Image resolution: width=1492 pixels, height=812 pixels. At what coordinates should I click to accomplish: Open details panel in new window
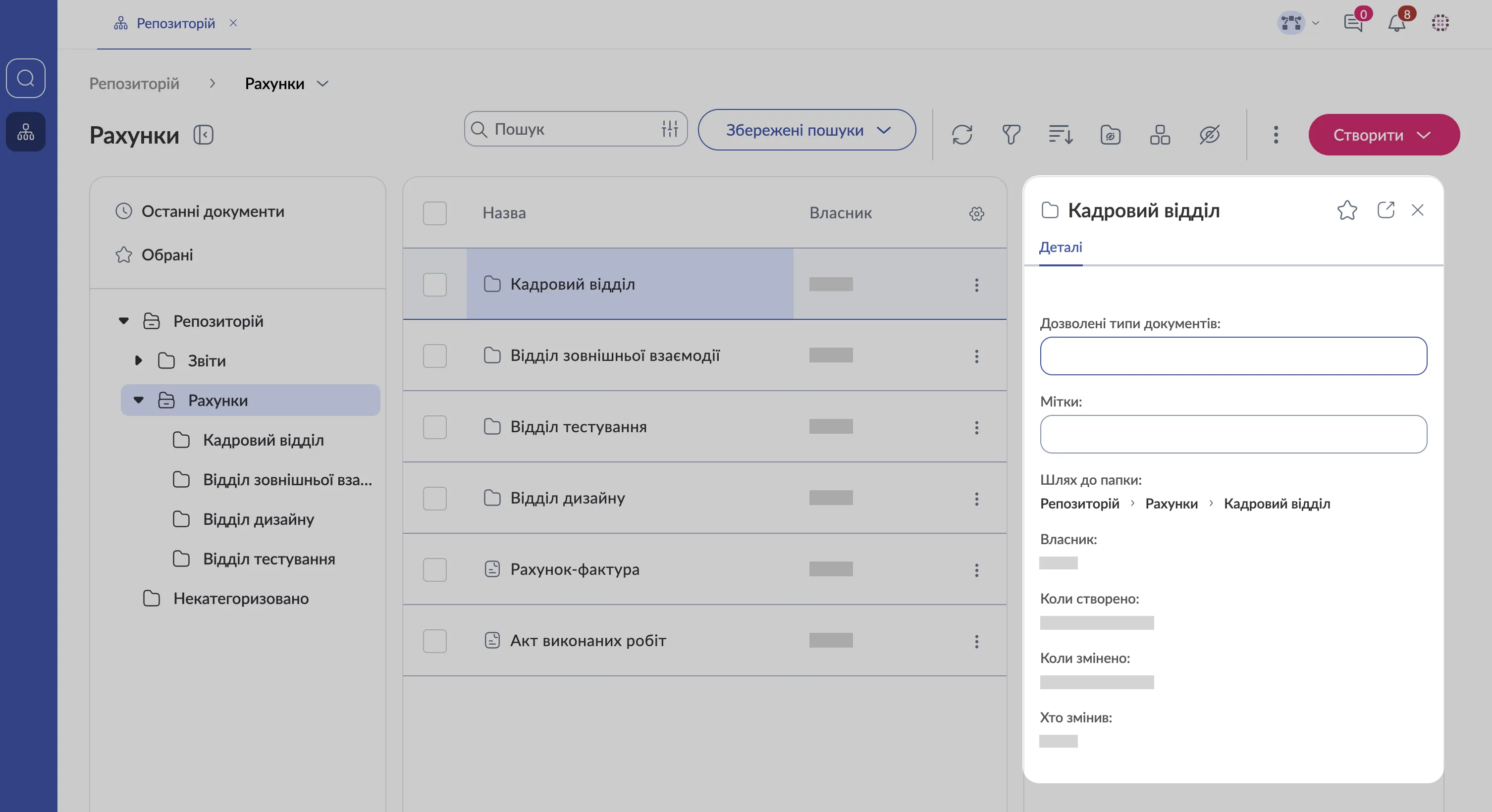[1385, 210]
